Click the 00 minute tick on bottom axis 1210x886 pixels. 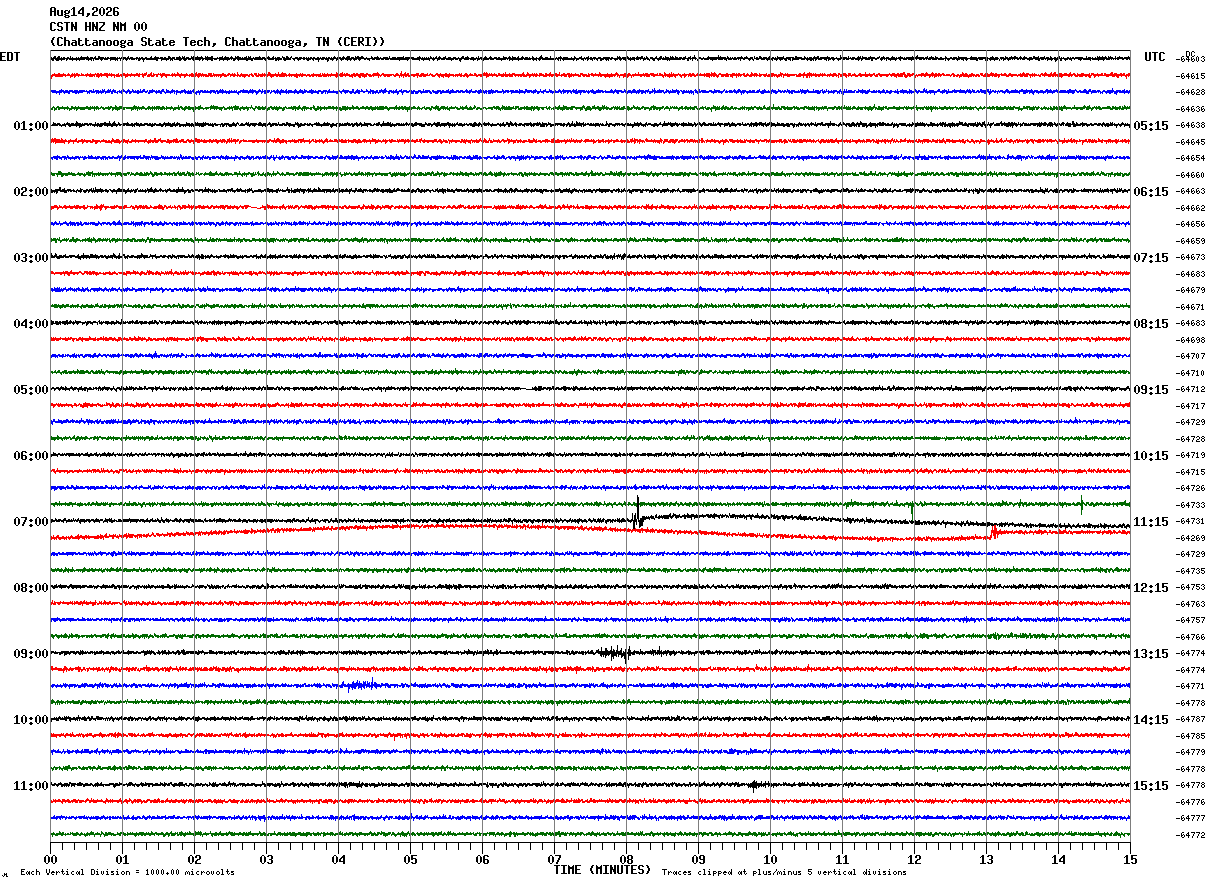pyautogui.click(x=51, y=859)
